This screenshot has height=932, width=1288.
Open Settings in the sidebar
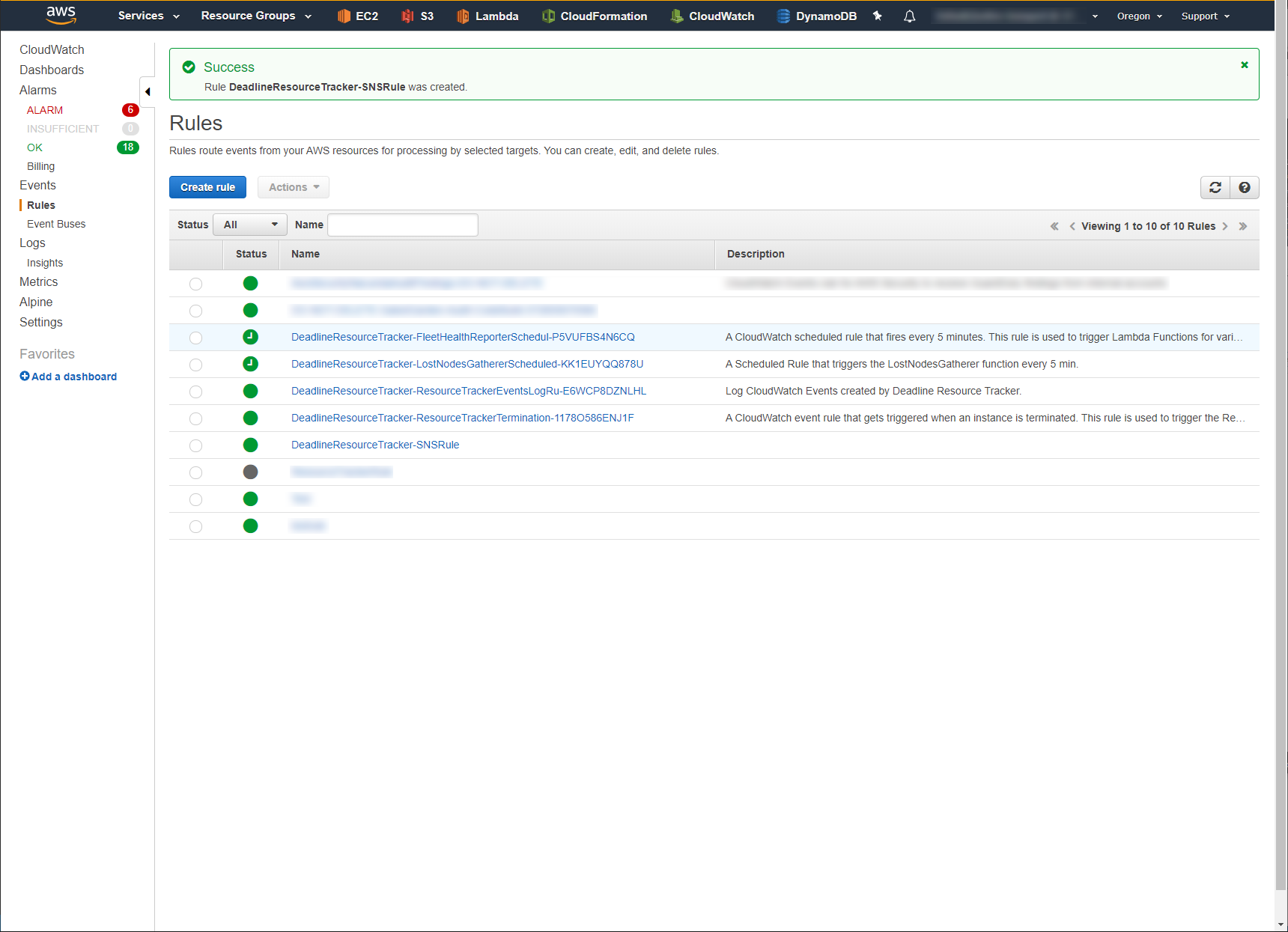[x=41, y=322]
